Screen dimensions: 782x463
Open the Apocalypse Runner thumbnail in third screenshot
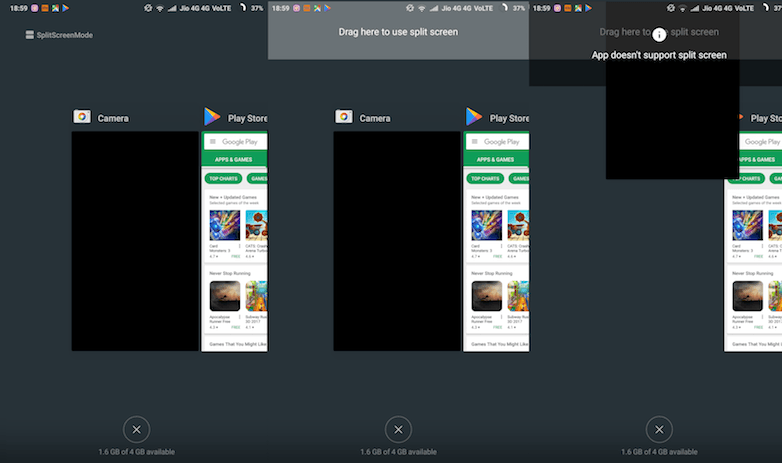747,296
